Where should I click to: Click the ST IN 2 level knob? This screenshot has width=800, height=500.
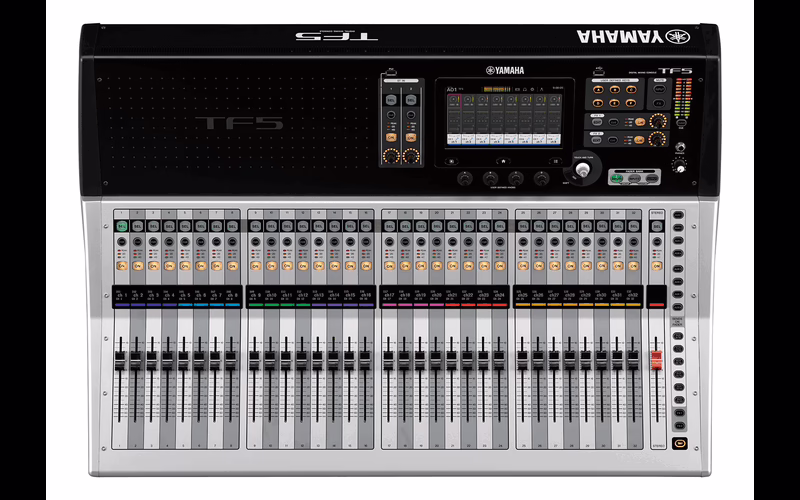click(x=411, y=156)
